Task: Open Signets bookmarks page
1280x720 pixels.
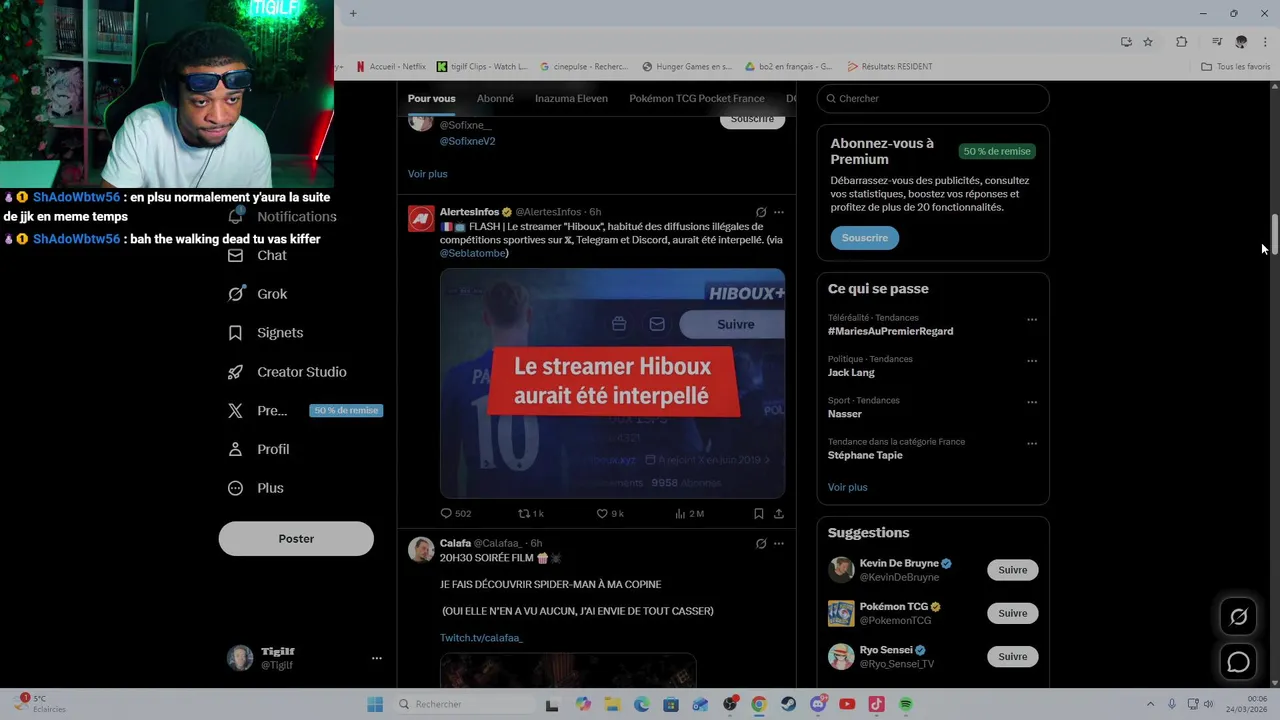Action: 265,333
